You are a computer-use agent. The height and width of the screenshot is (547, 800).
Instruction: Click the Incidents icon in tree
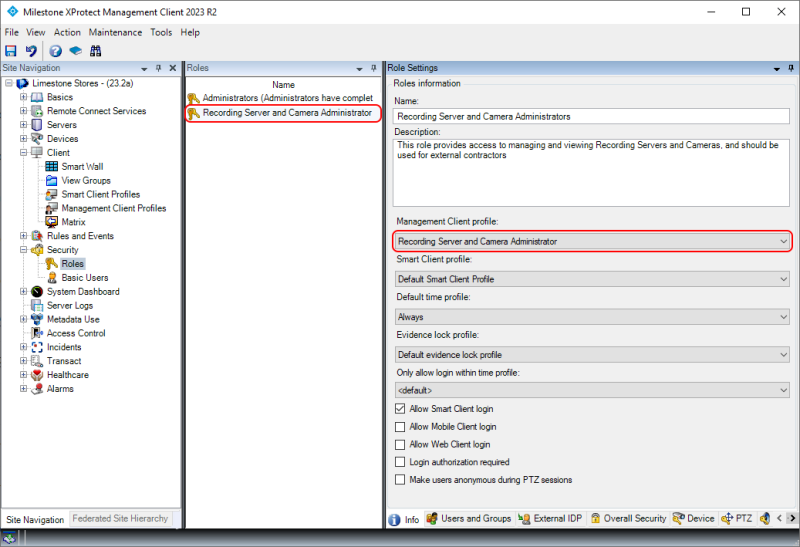37,347
